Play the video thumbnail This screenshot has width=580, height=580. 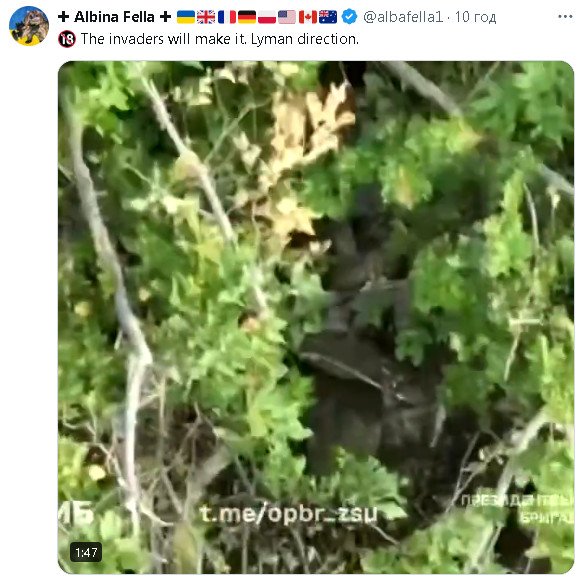tap(316, 317)
